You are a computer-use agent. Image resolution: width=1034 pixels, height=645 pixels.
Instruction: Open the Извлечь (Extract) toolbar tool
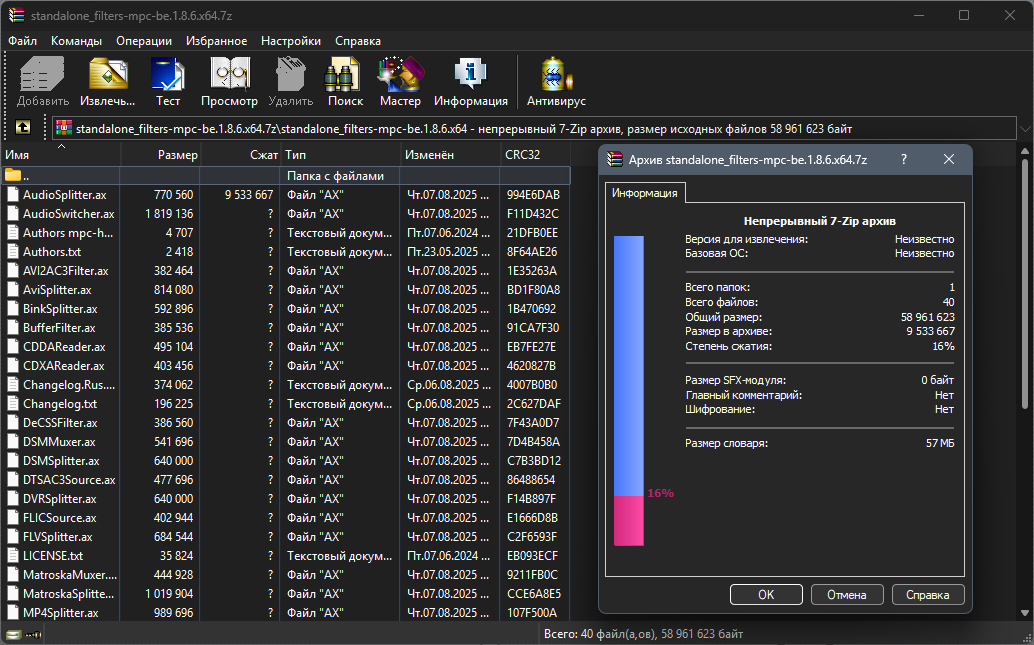tap(108, 73)
